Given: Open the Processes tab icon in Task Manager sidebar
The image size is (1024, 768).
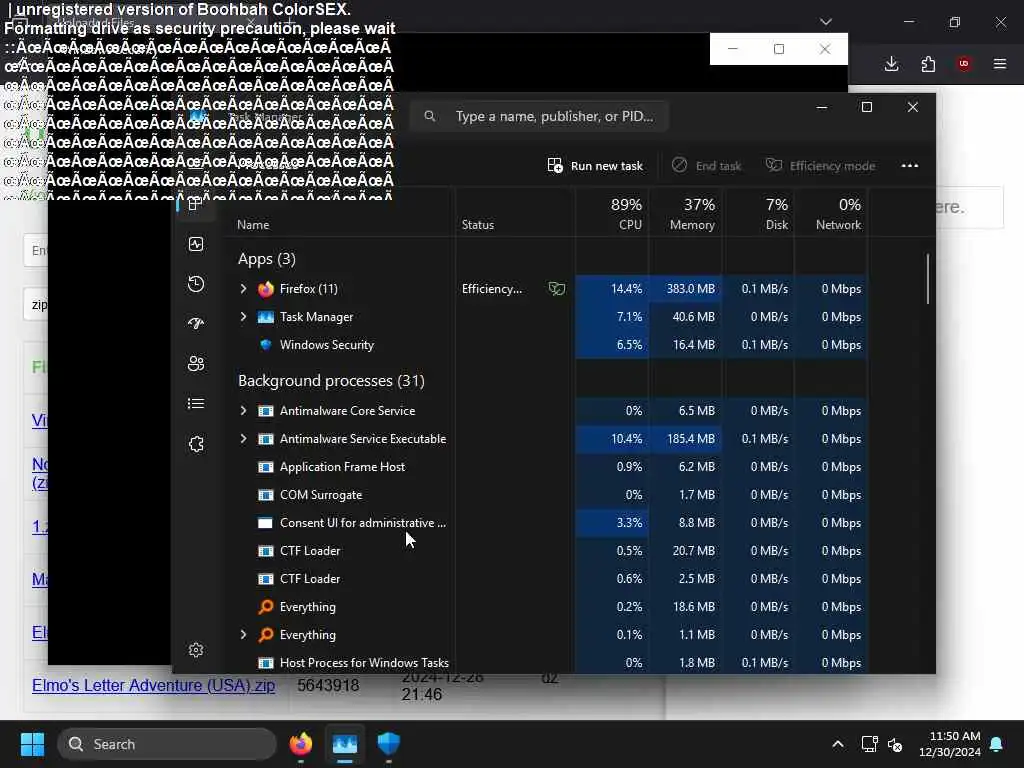Looking at the screenshot, I should (x=194, y=204).
